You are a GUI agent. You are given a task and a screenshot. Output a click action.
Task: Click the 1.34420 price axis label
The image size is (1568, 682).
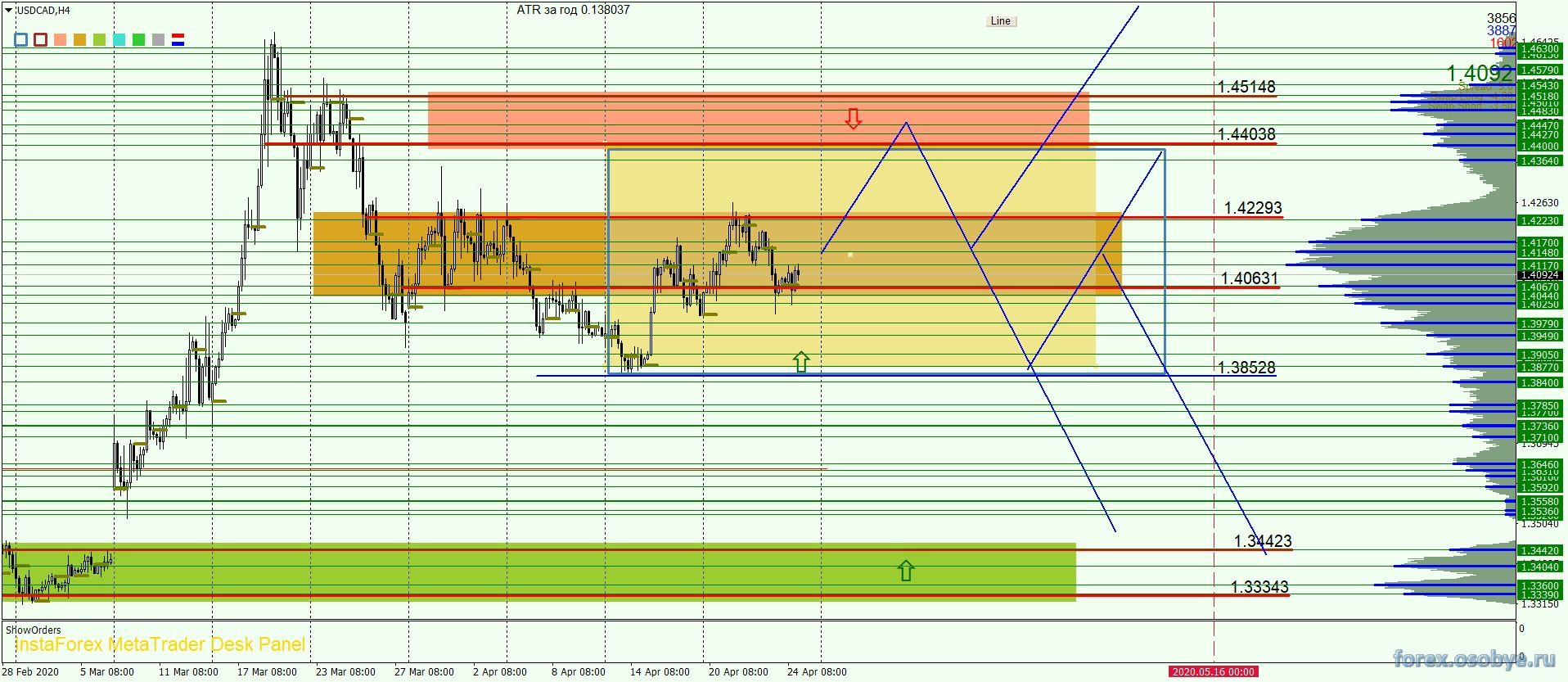pos(1539,550)
